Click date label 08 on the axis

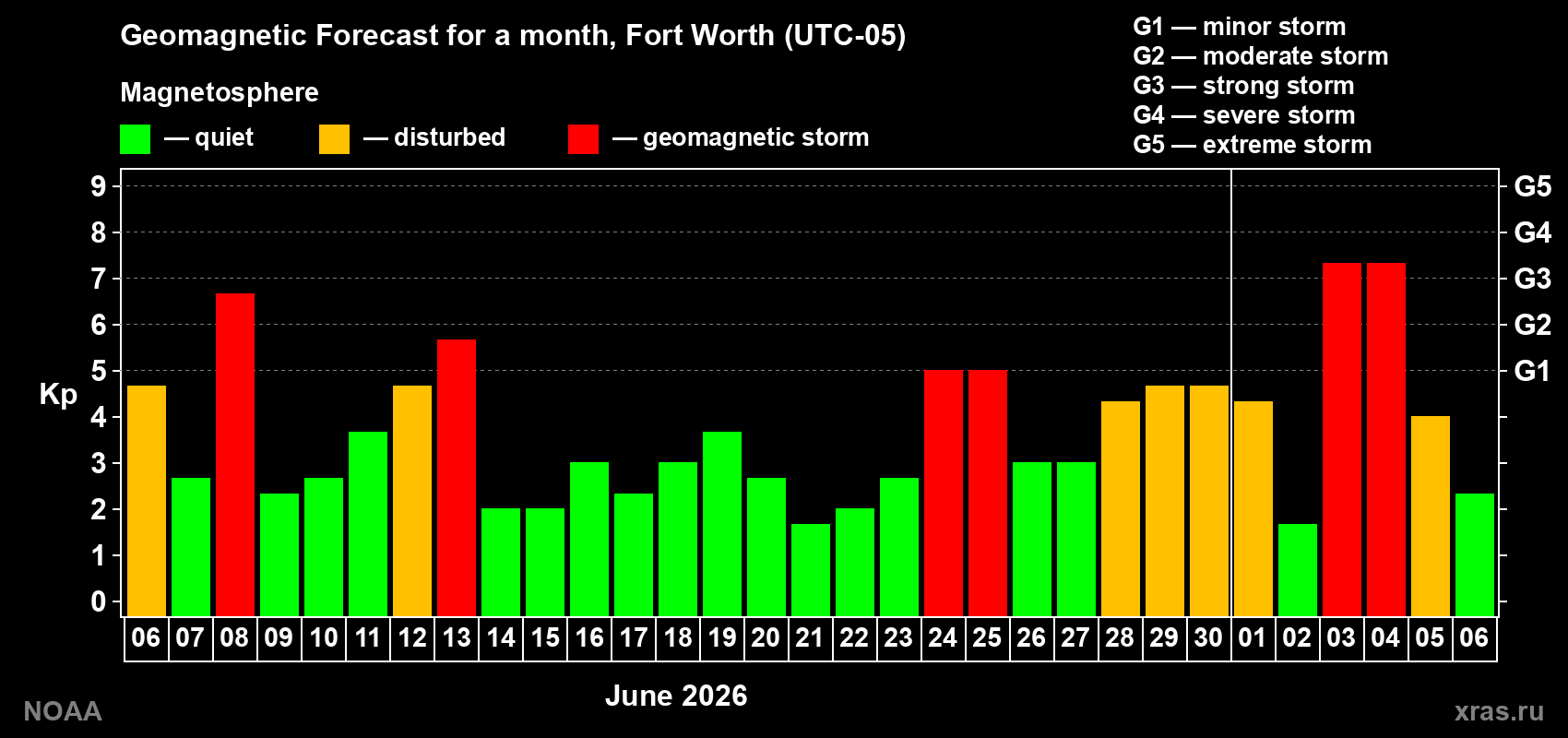point(234,637)
